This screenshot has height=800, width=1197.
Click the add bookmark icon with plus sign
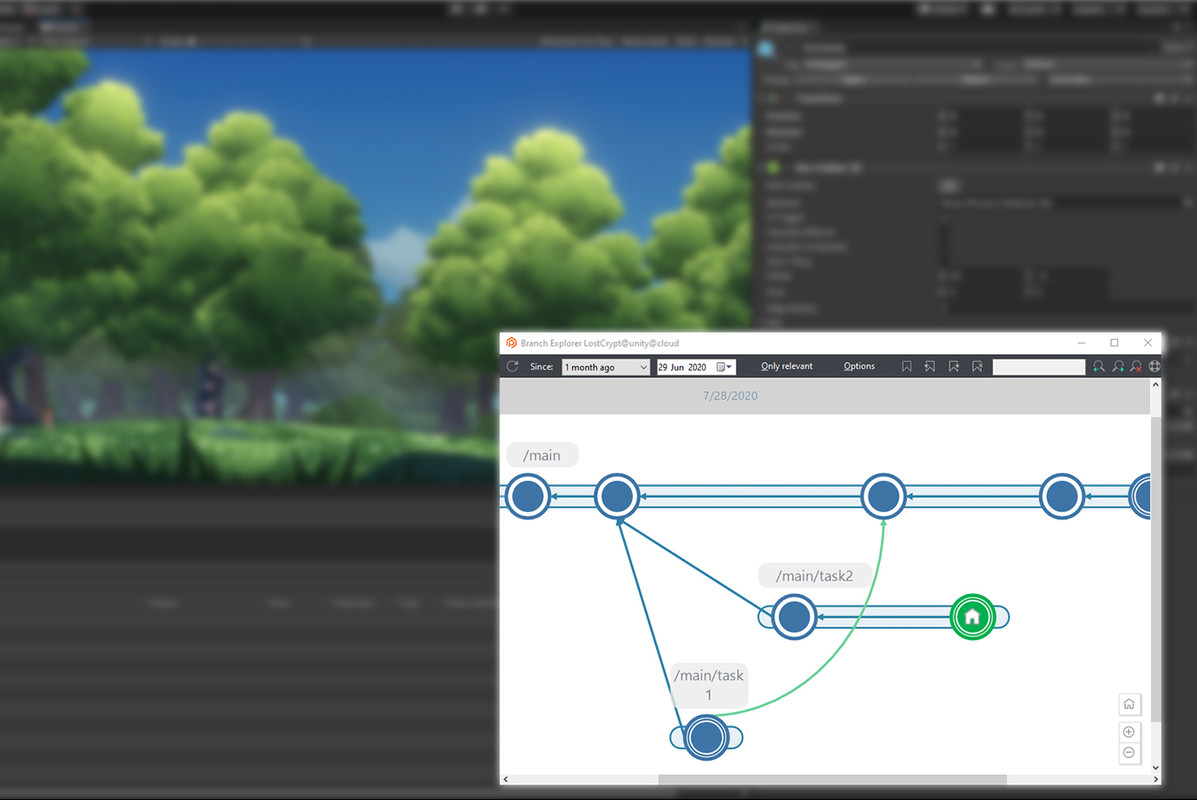[953, 366]
